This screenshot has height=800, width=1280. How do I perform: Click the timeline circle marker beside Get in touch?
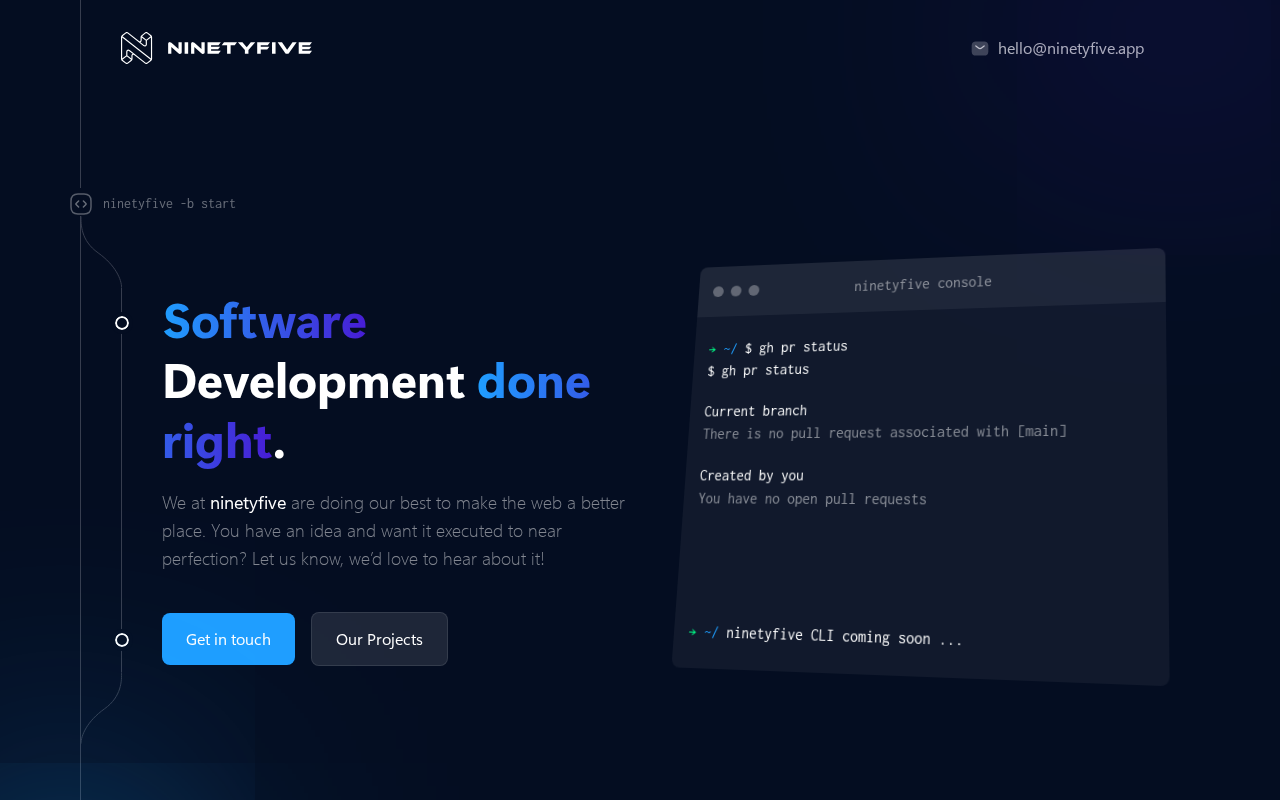coord(122,640)
